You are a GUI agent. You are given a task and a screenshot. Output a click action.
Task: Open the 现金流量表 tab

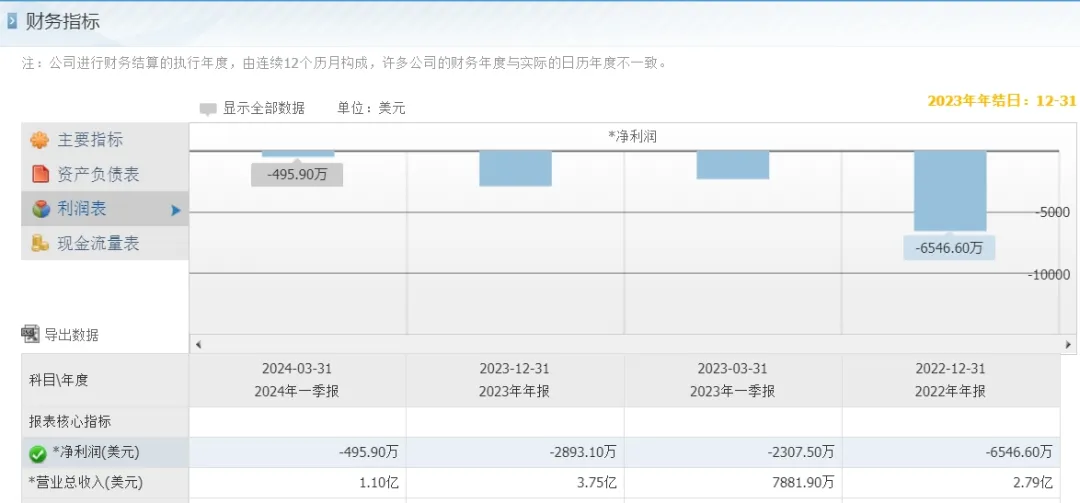point(105,243)
